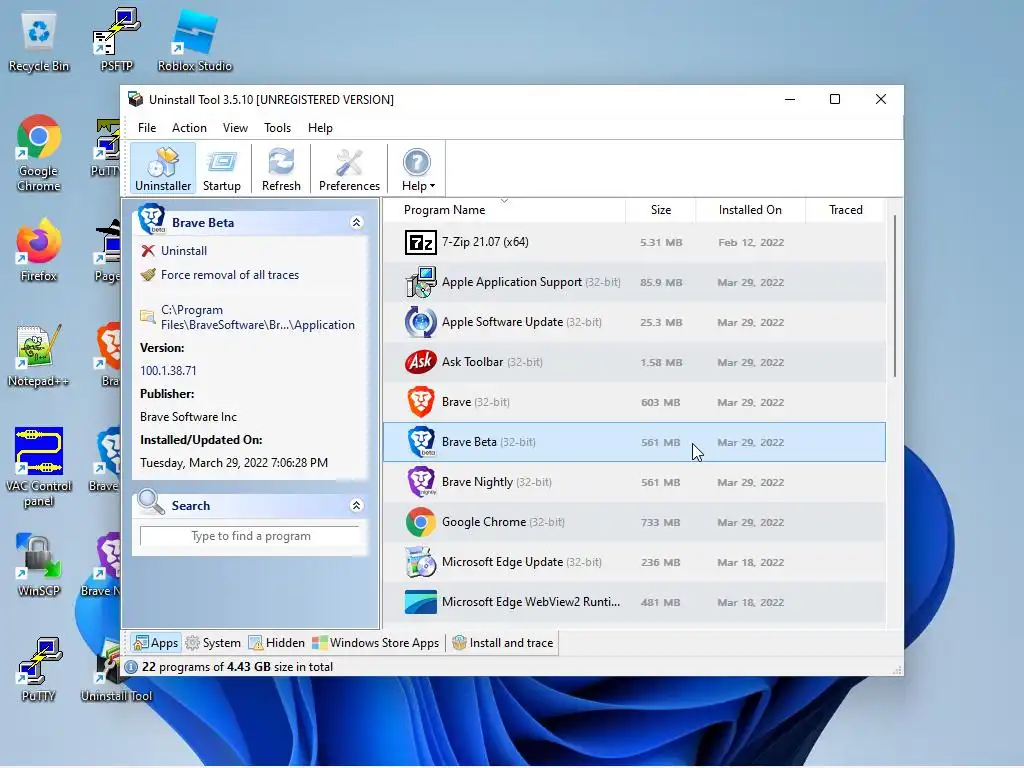The width and height of the screenshot is (1024, 768).
Task: Open the Help toolbar dropdown
Action: click(417, 168)
